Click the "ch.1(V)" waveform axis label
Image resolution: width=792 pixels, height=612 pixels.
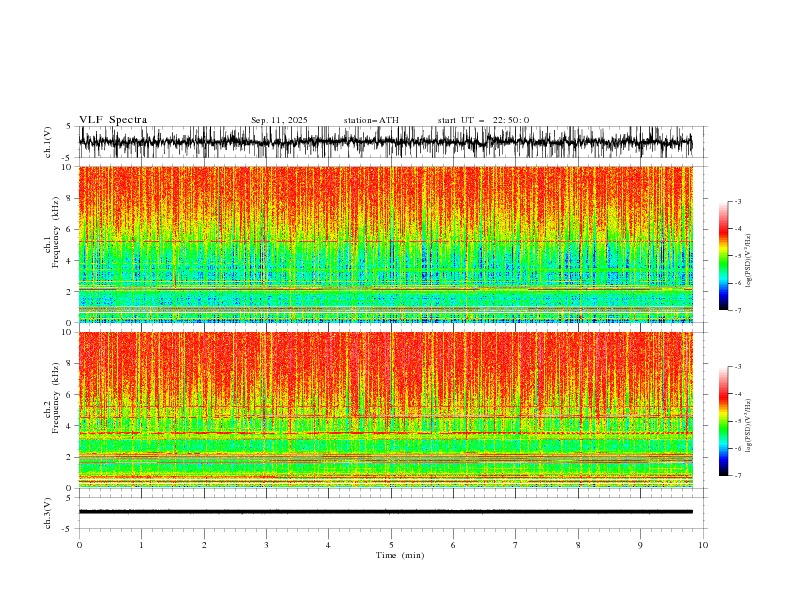48,142
